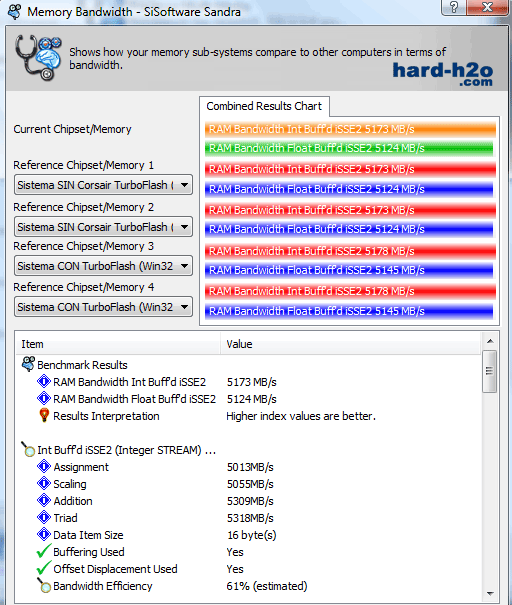Image resolution: width=512 pixels, height=605 pixels.
Task: Click the hard-h2o.com logo
Action: tap(443, 74)
